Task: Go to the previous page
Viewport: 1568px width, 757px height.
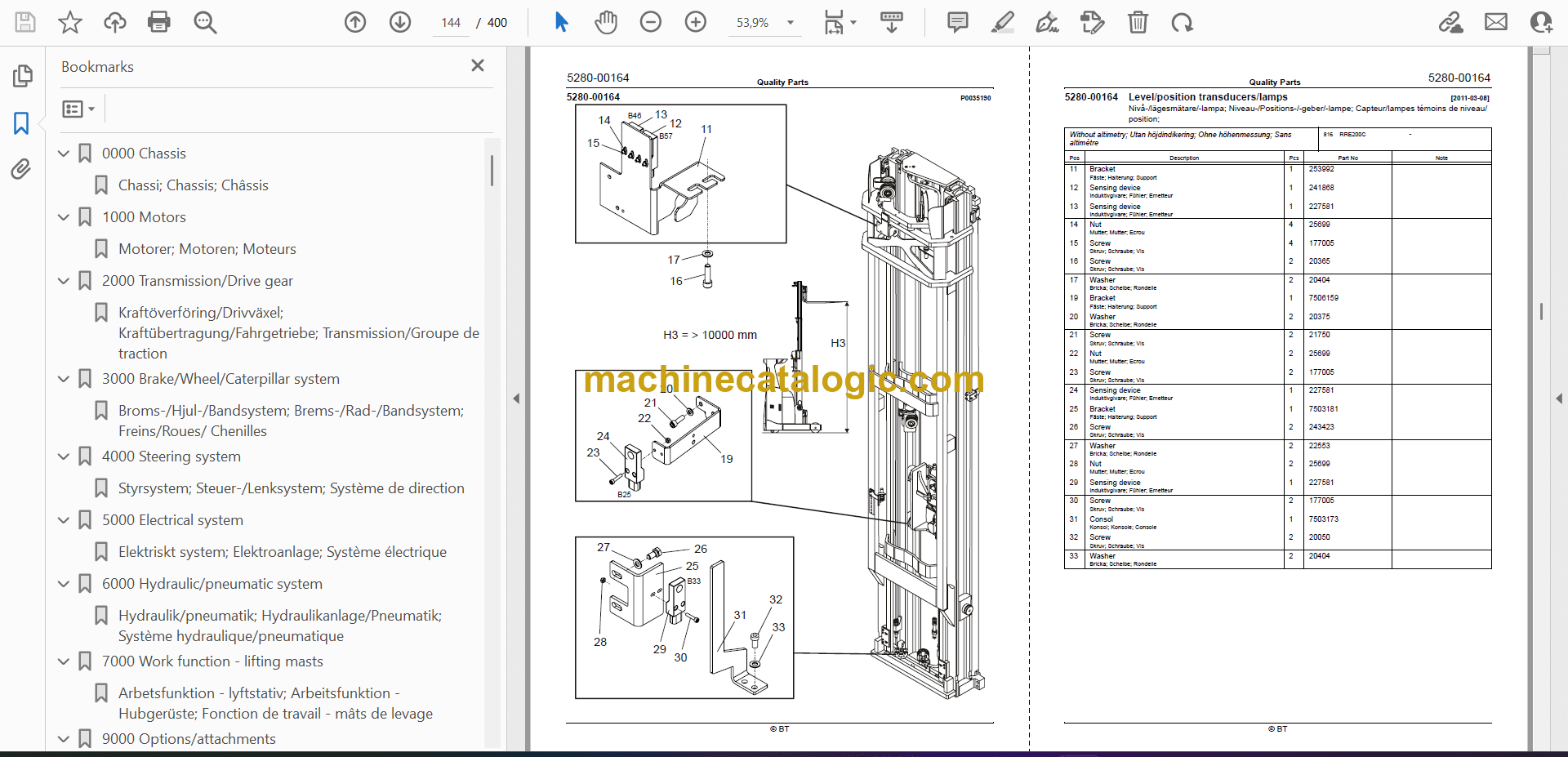Action: point(355,22)
